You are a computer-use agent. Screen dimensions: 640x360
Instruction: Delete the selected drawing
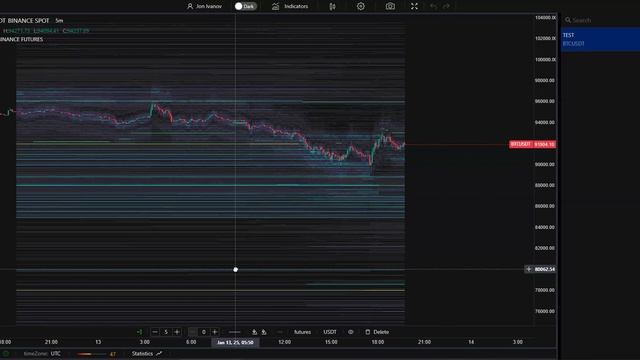point(377,332)
